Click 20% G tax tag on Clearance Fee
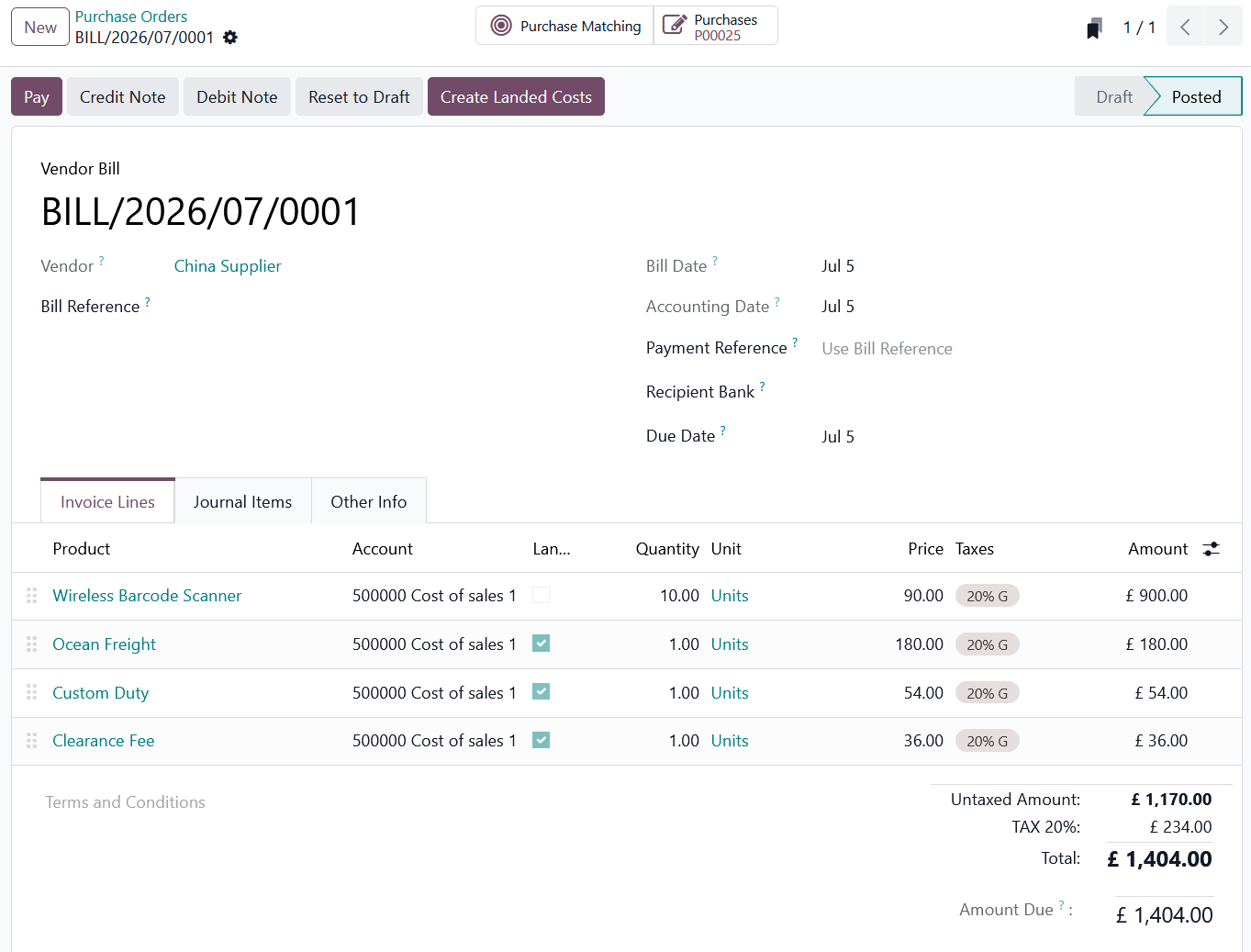1251x952 pixels. click(x=988, y=741)
